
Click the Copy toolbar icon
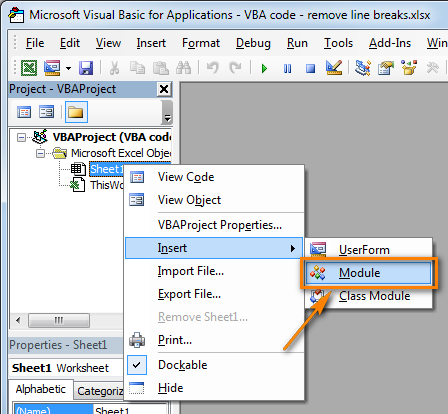(x=137, y=68)
